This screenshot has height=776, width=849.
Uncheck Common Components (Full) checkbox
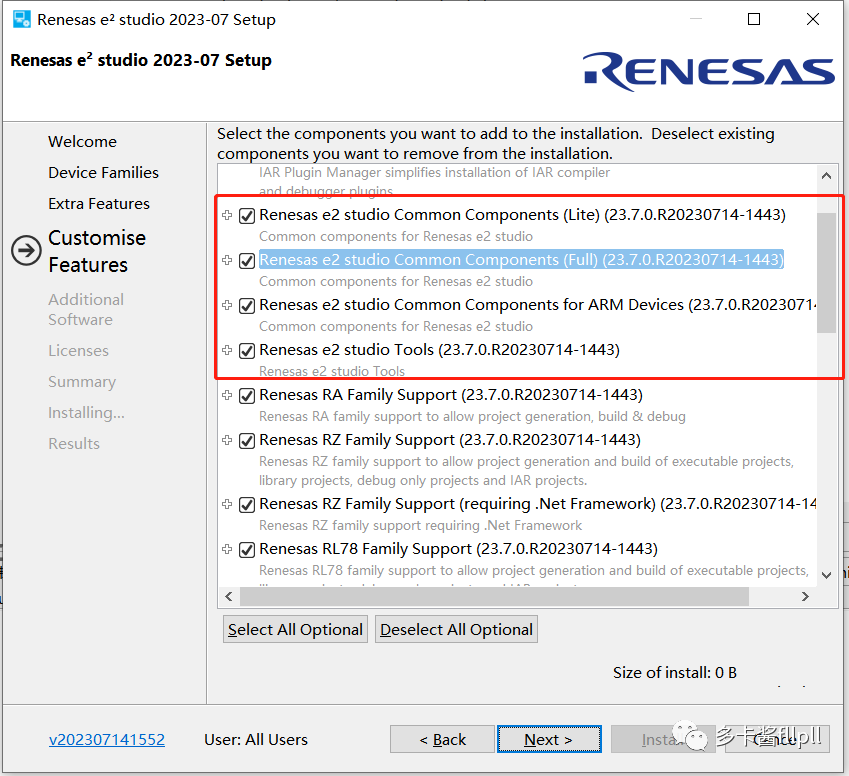[x=247, y=260]
